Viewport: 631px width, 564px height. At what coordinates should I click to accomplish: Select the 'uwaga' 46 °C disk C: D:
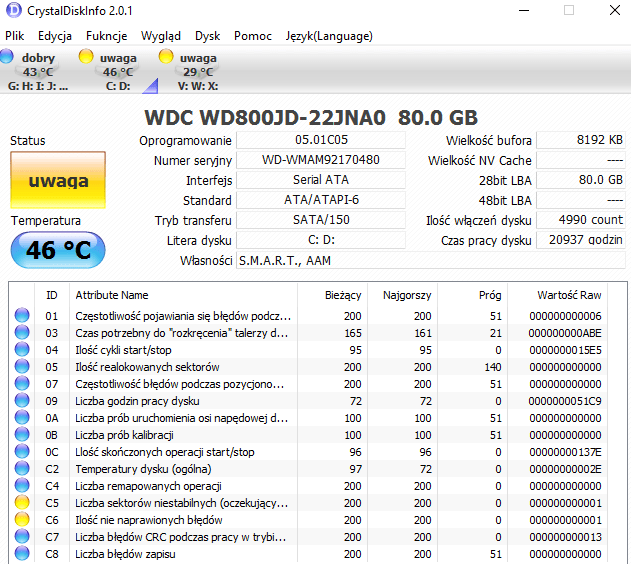tap(118, 72)
